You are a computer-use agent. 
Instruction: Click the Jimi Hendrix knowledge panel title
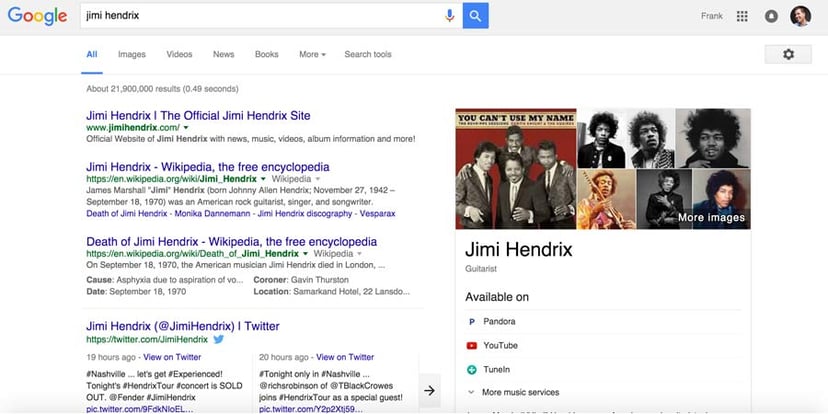[x=519, y=249]
